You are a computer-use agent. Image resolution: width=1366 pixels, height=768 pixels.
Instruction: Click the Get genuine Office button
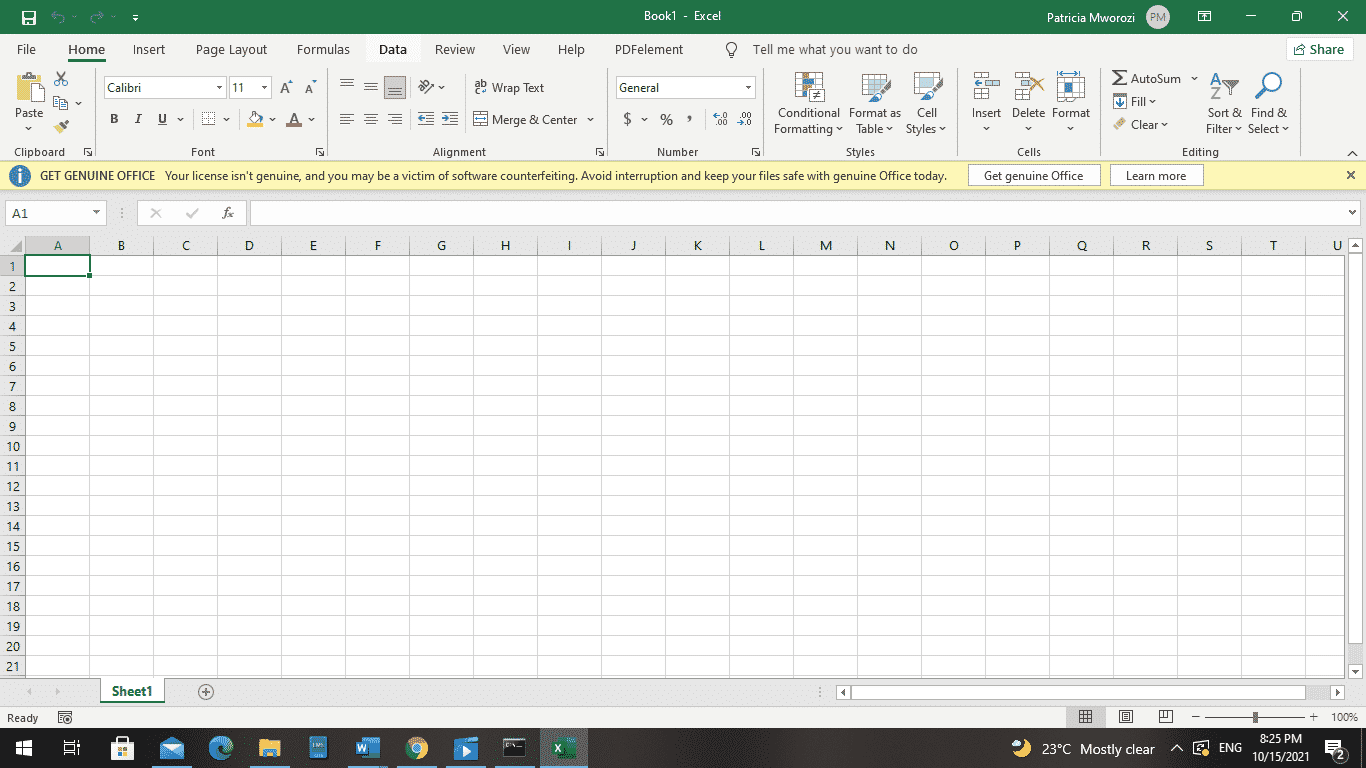[1034, 175]
